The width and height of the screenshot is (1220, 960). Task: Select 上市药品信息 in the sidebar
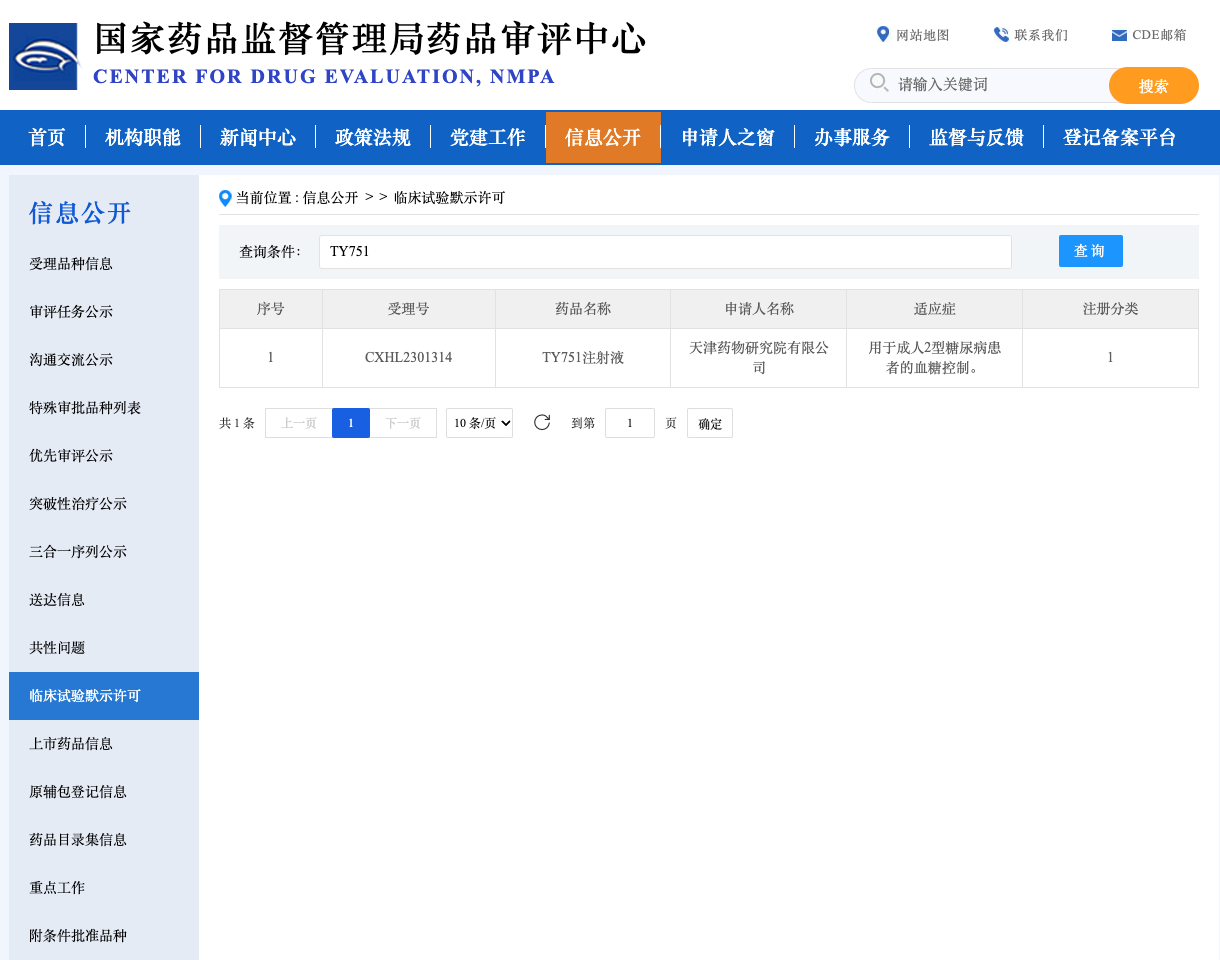pyautogui.click(x=71, y=744)
